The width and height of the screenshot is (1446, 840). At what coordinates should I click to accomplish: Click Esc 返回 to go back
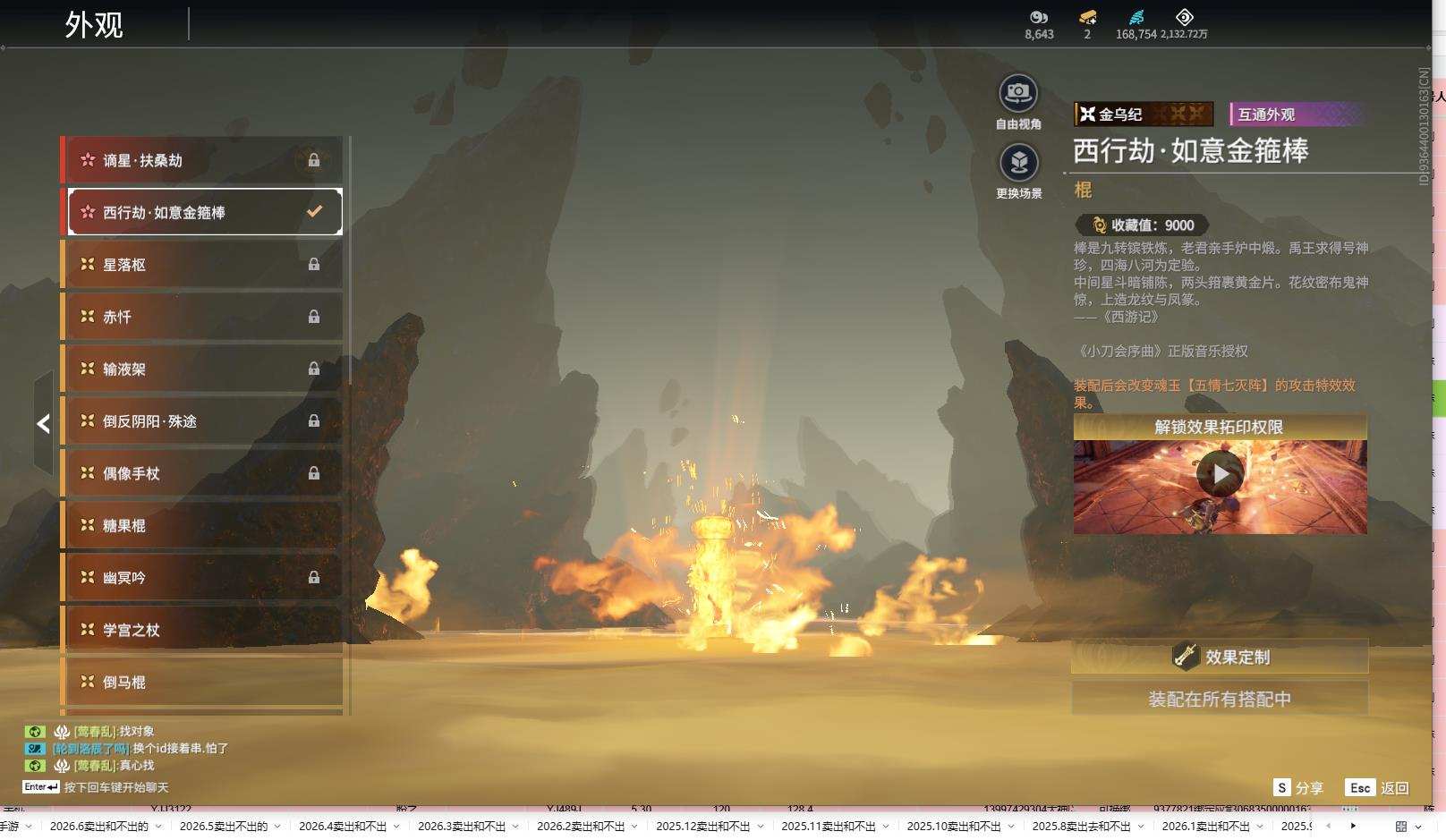click(x=1377, y=788)
